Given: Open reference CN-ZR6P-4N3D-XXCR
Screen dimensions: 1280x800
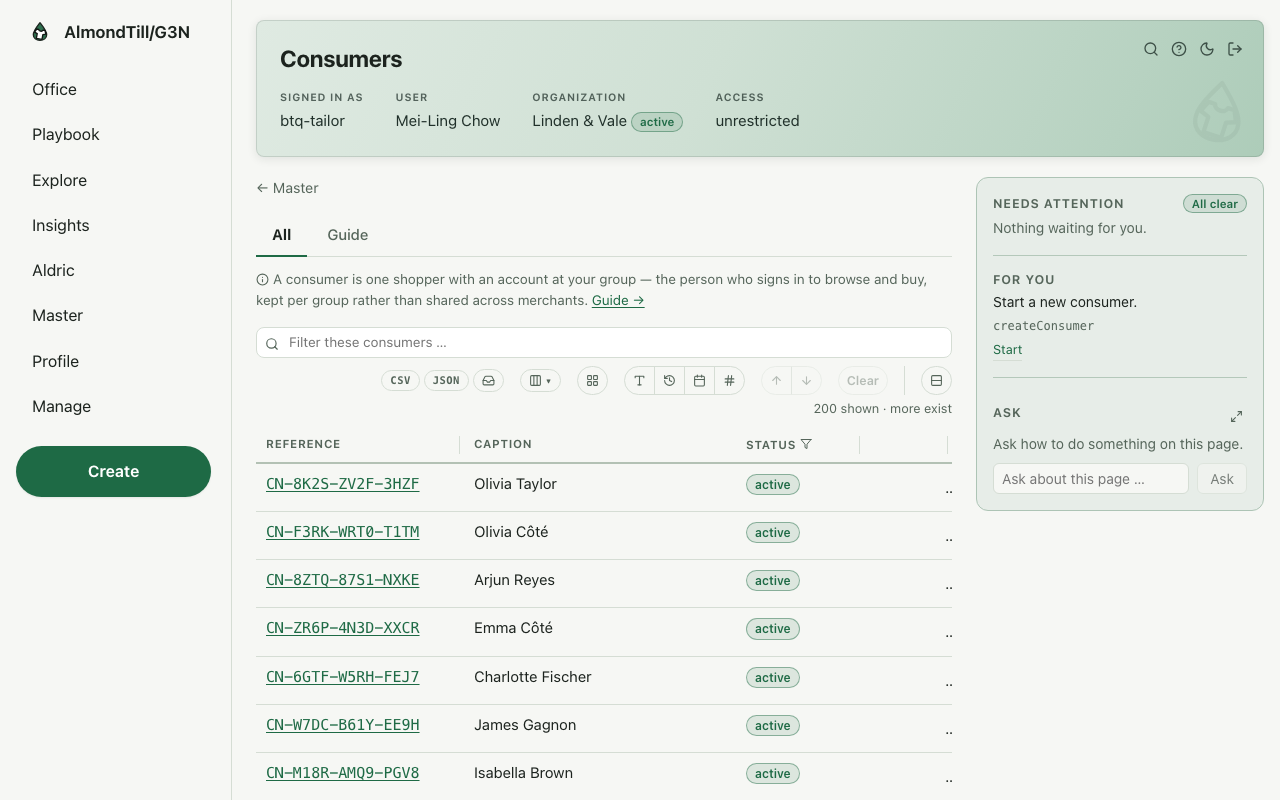Looking at the screenshot, I should [343, 628].
